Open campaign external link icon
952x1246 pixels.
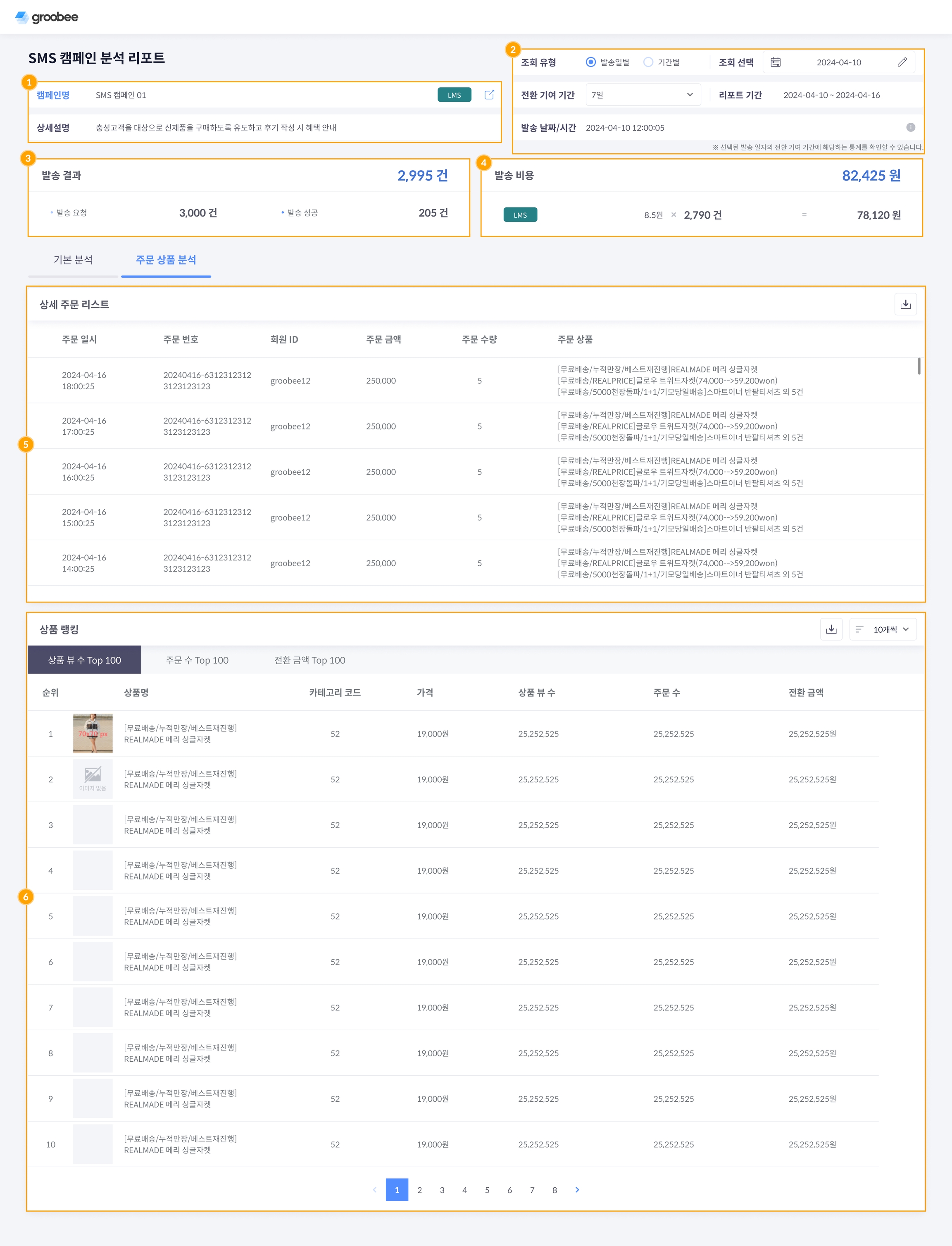(x=489, y=95)
